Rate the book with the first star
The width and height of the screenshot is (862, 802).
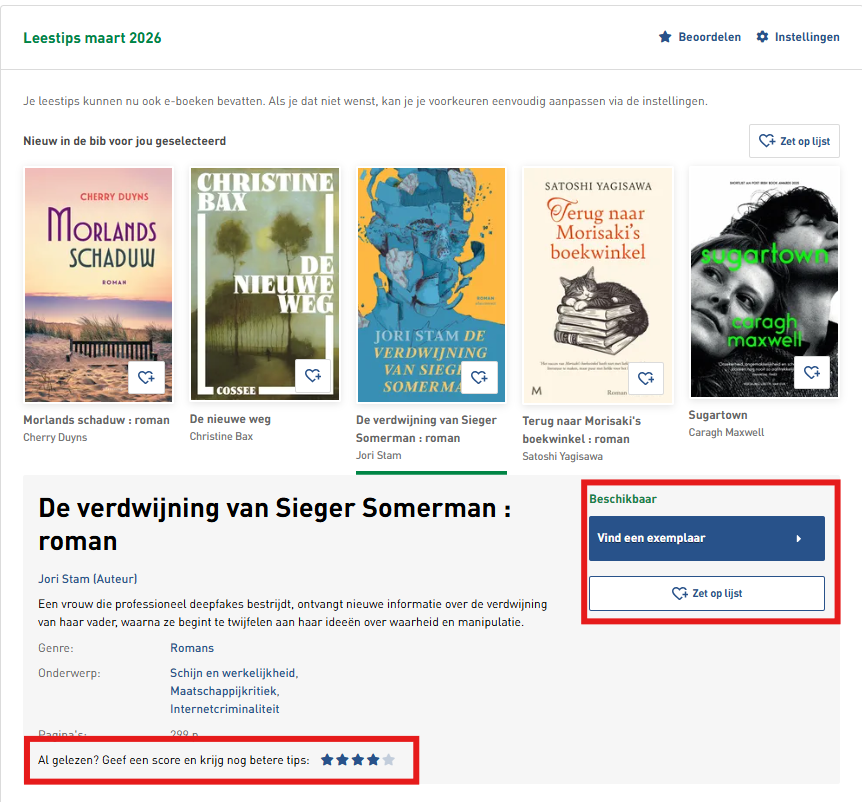point(327,760)
